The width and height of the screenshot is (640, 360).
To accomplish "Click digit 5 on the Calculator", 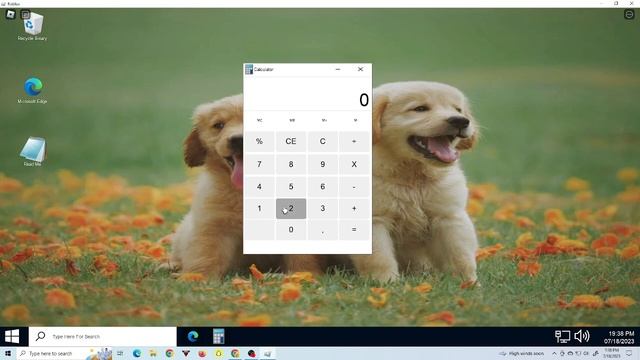I will [291, 187].
